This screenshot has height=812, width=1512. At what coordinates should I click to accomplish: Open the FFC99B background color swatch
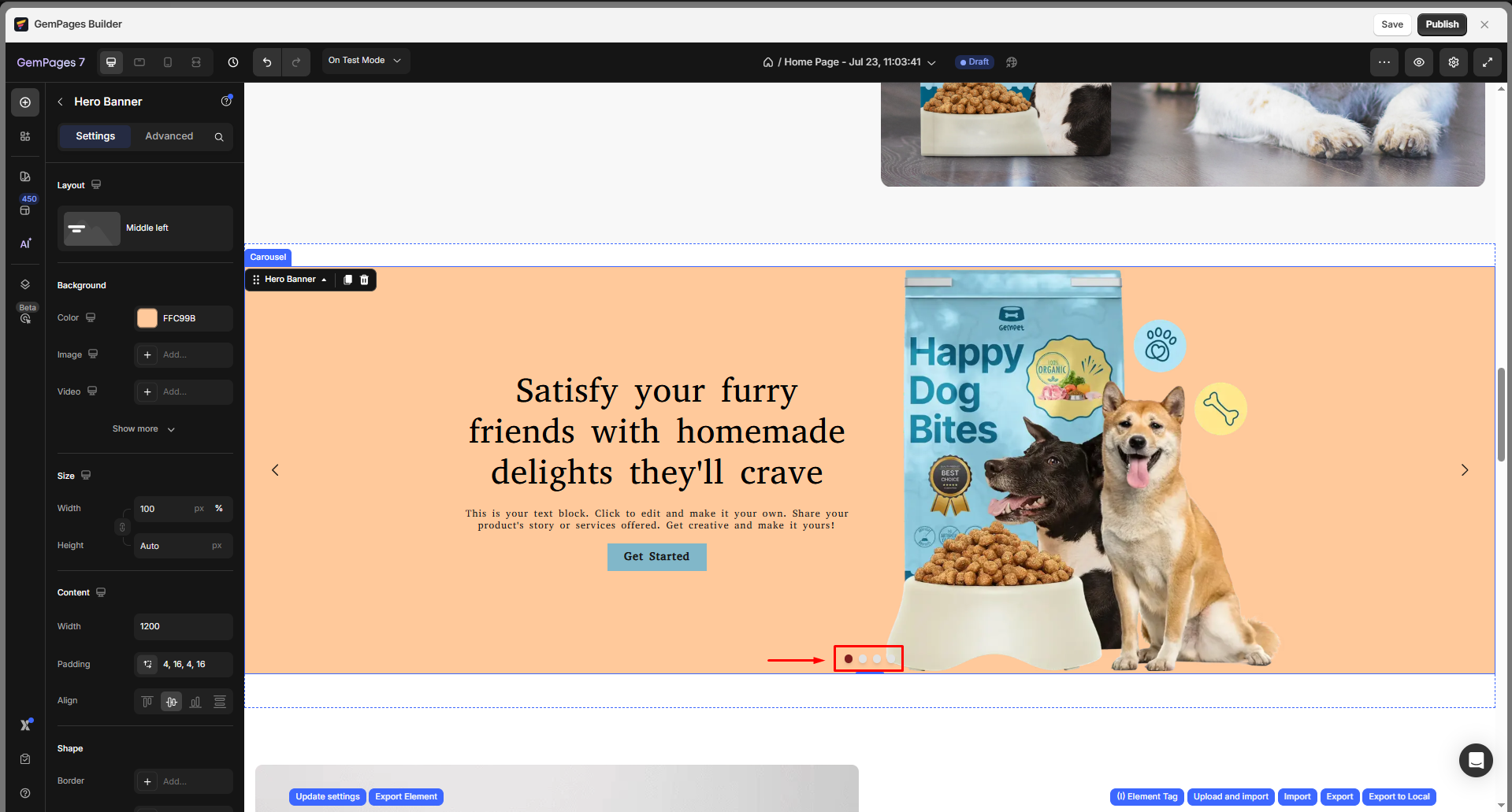(x=147, y=318)
